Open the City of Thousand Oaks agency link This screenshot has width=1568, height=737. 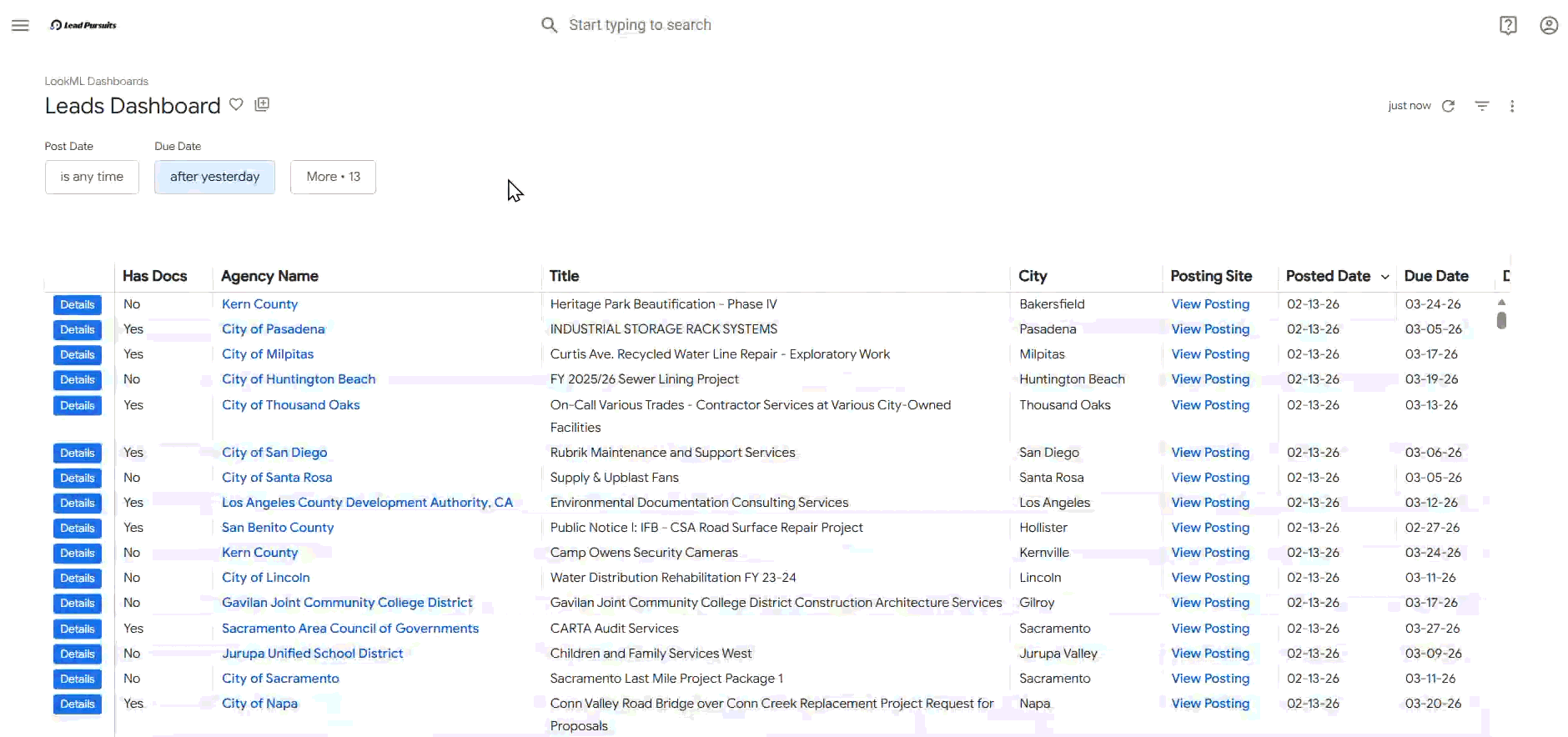click(x=291, y=405)
